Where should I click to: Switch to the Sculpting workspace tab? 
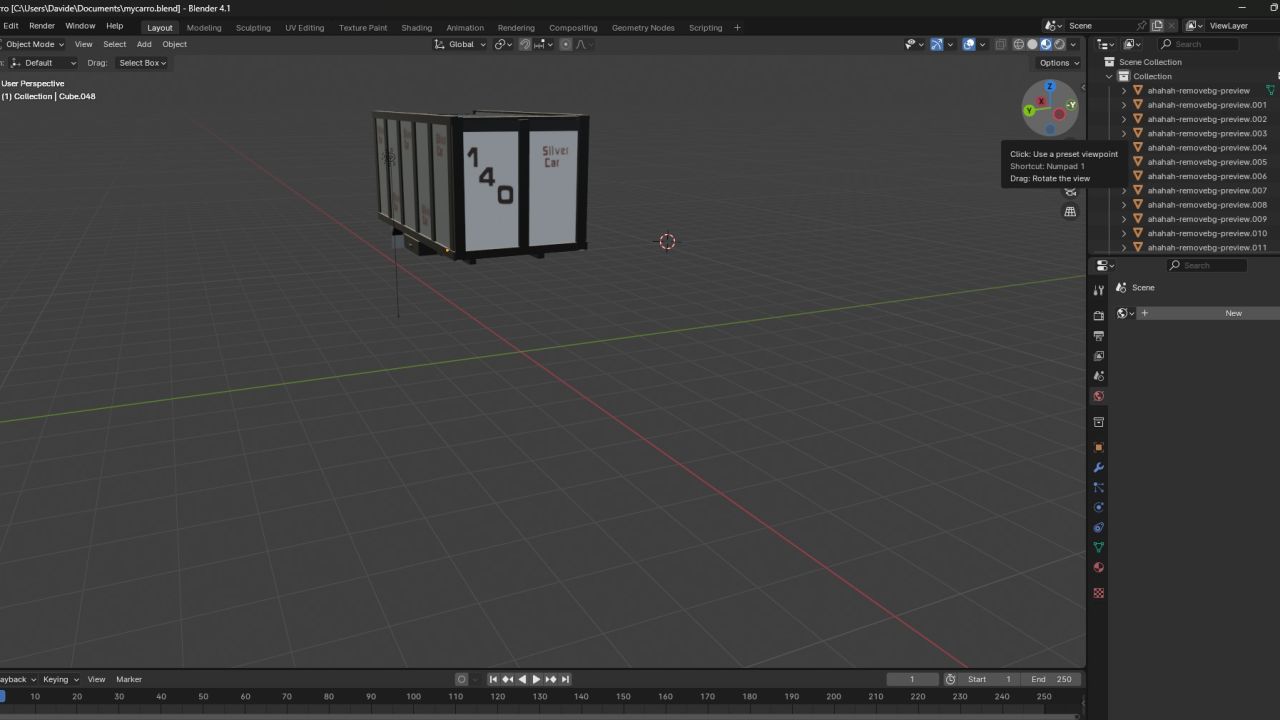click(253, 27)
